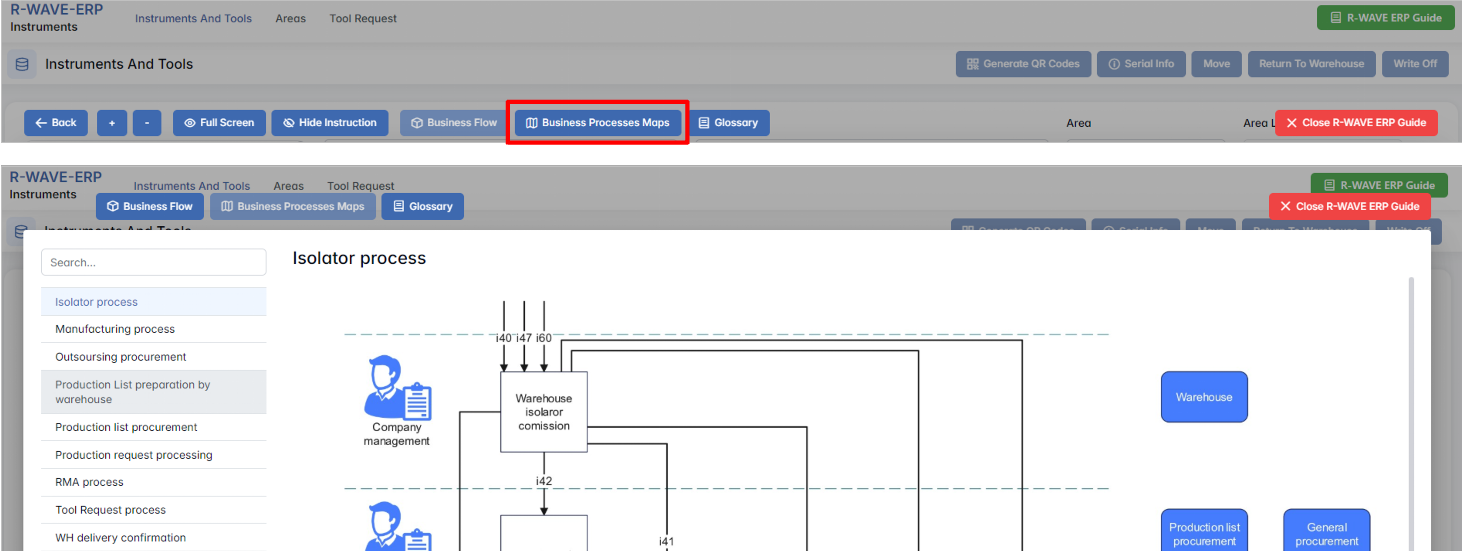Click the Warehouse isolator commission box
The image size is (1462, 551).
543,412
